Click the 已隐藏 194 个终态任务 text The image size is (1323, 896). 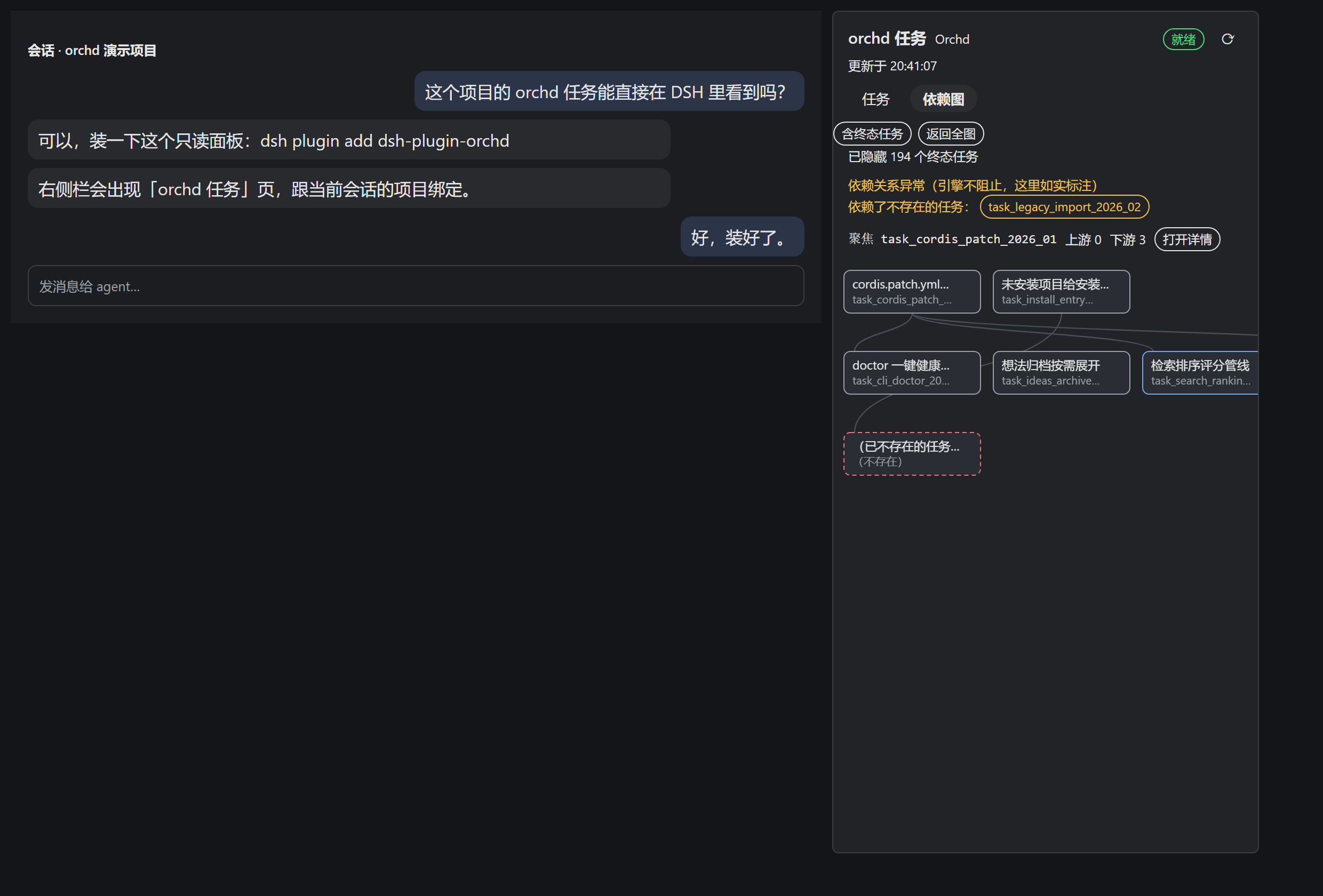click(x=913, y=157)
